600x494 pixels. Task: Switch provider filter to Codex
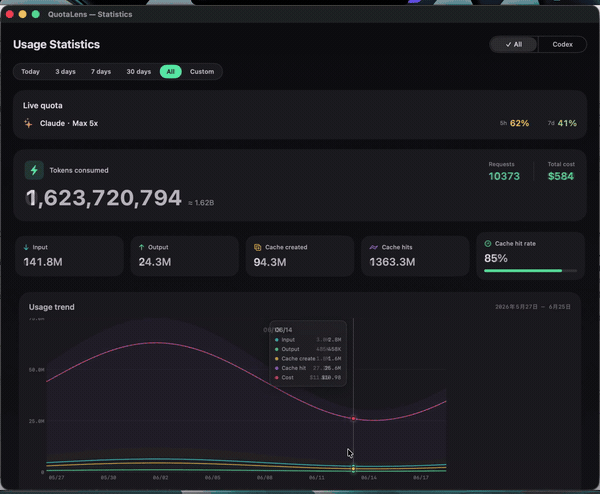pos(562,44)
